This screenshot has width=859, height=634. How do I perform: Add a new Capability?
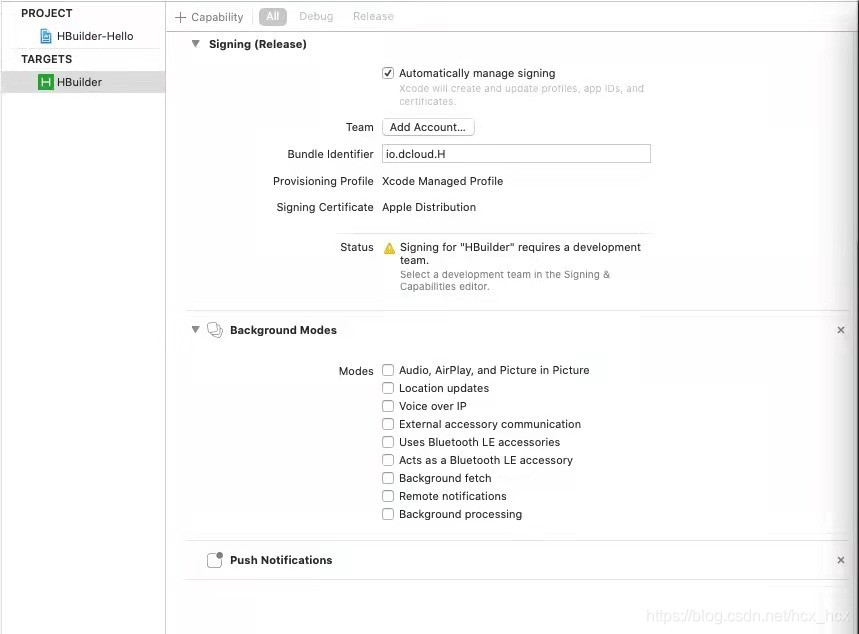[x=209, y=18]
